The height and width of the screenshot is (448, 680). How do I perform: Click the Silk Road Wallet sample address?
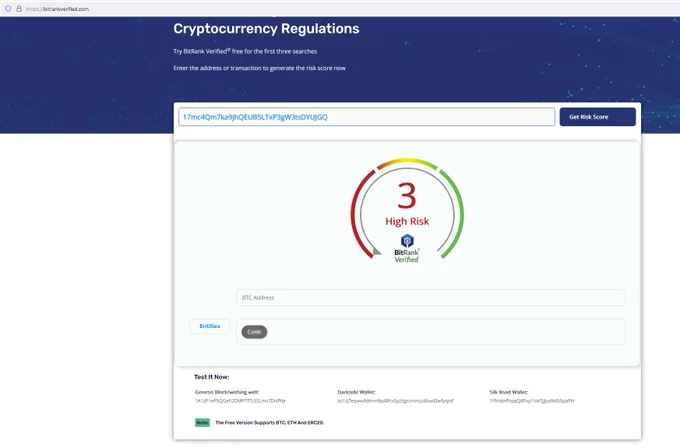532,401
